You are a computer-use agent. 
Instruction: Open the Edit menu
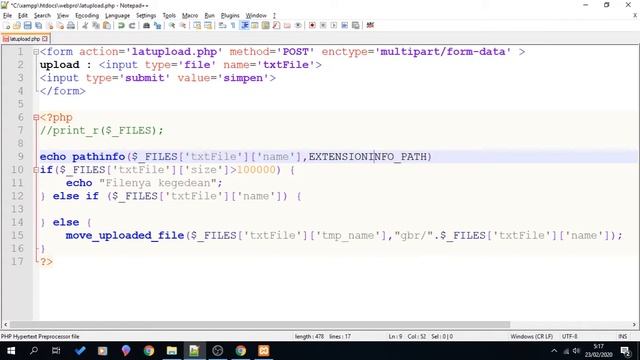(x=23, y=16)
